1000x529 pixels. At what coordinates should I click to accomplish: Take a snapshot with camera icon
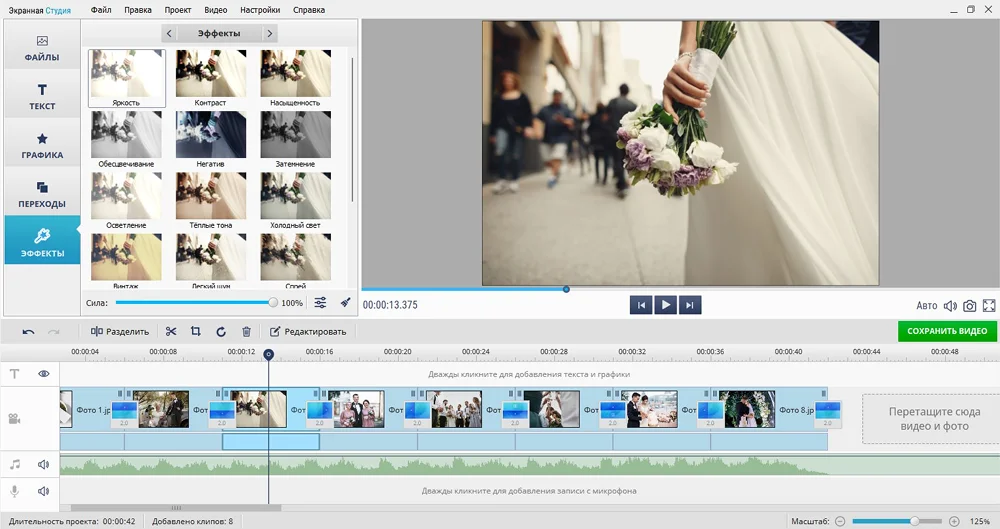969,305
